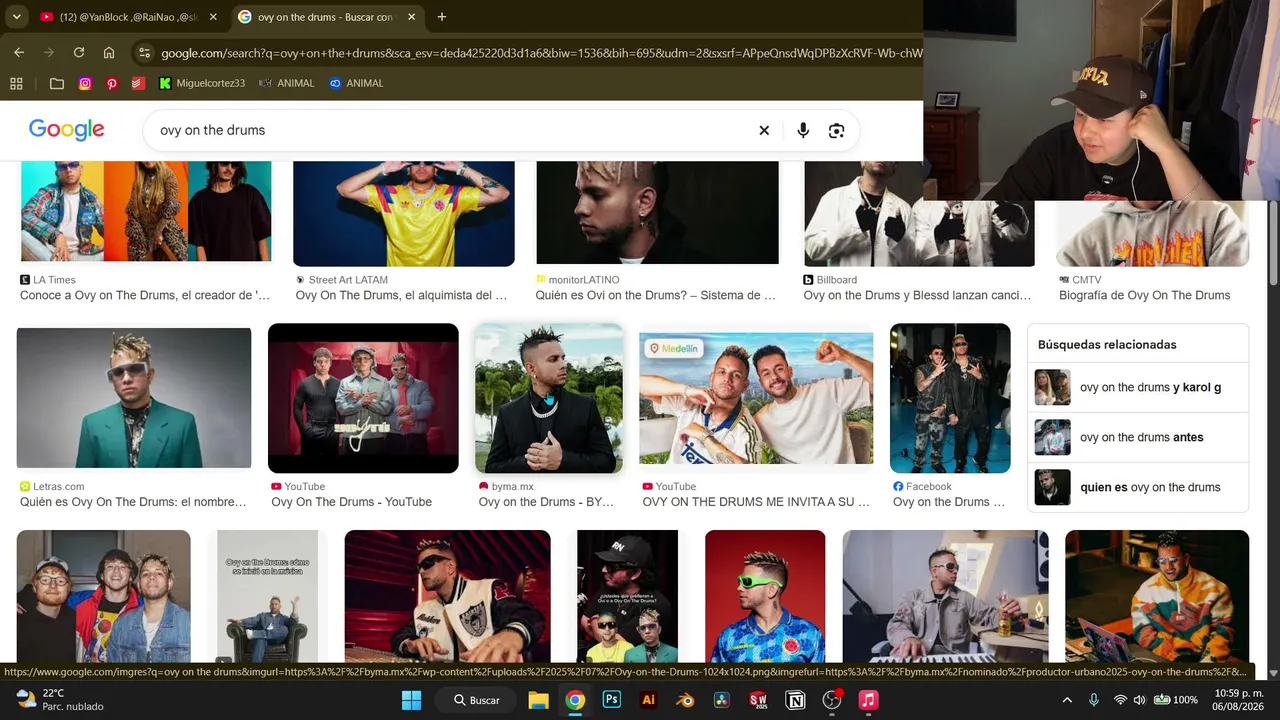The image size is (1280, 720).
Task: Select the 'ovy on the drums' Google tab
Action: pyautogui.click(x=328, y=17)
